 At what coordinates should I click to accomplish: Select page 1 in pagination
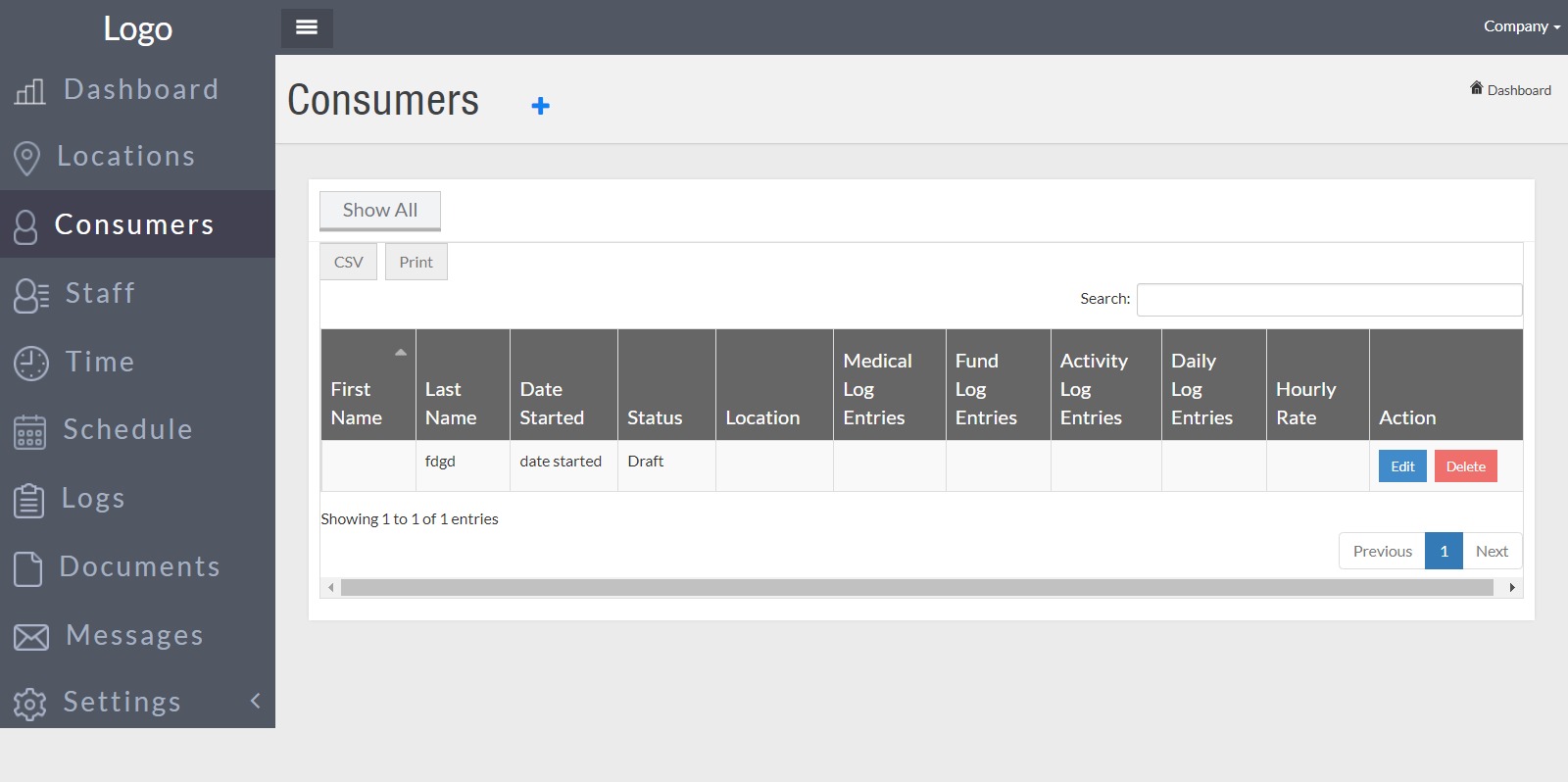coord(1444,551)
